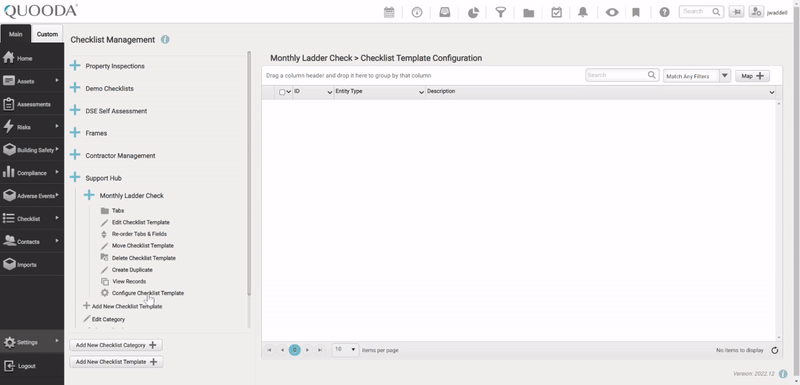Image resolution: width=800 pixels, height=385 pixels.
Task: Click the funnel filter icon in header
Action: coord(501,12)
